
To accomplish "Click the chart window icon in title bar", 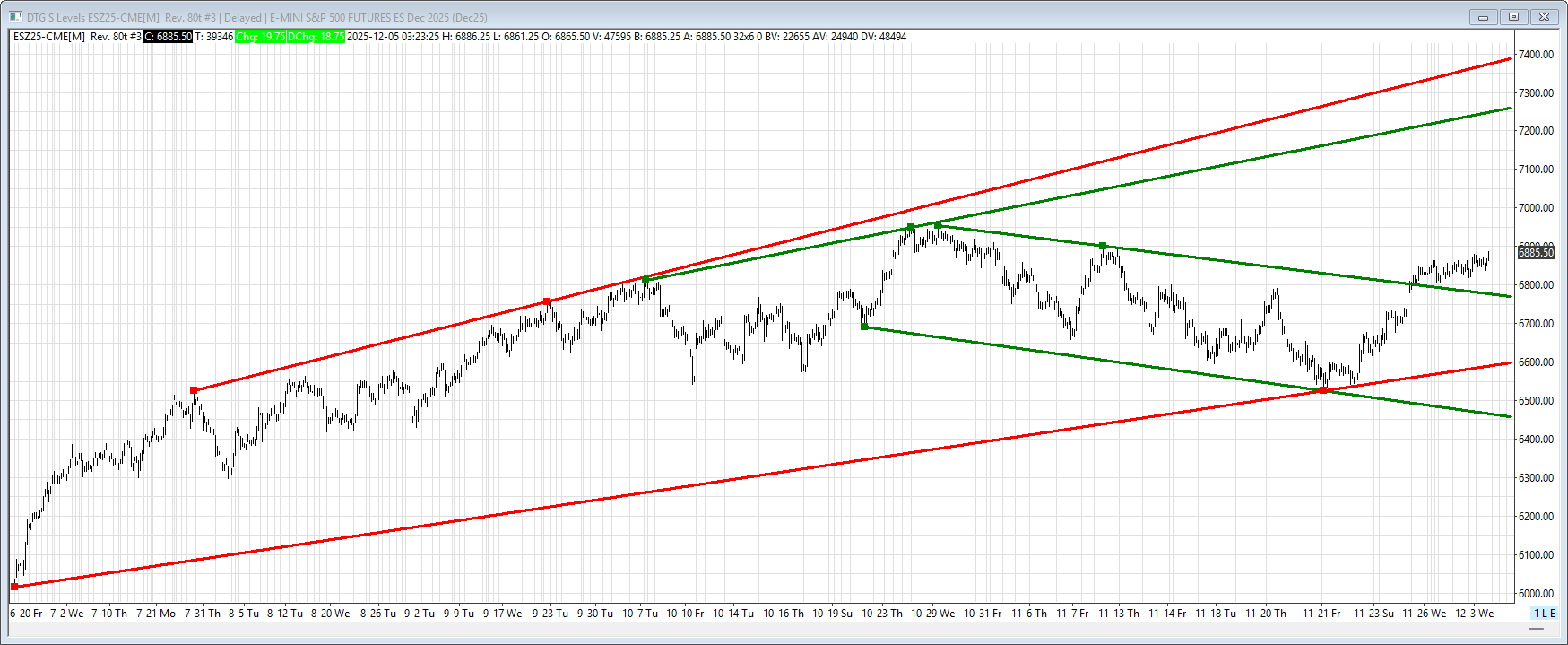I will tap(15, 17).
